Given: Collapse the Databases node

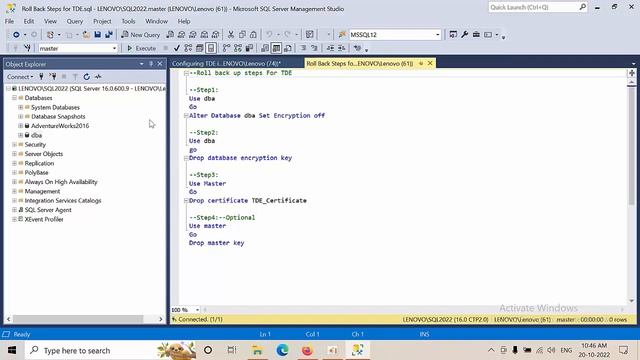Looking at the screenshot, I should tap(14, 98).
